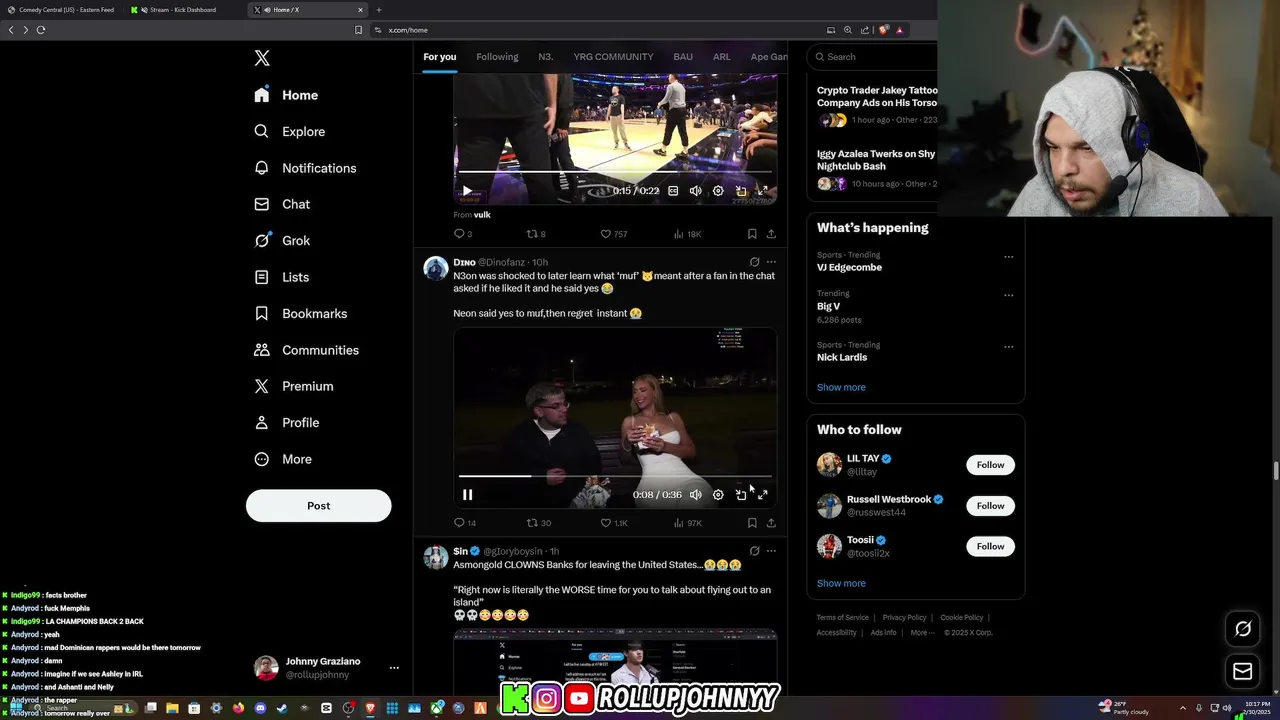The height and width of the screenshot is (720, 1280).
Task: Open Profile from sidebar
Action: pos(286,422)
